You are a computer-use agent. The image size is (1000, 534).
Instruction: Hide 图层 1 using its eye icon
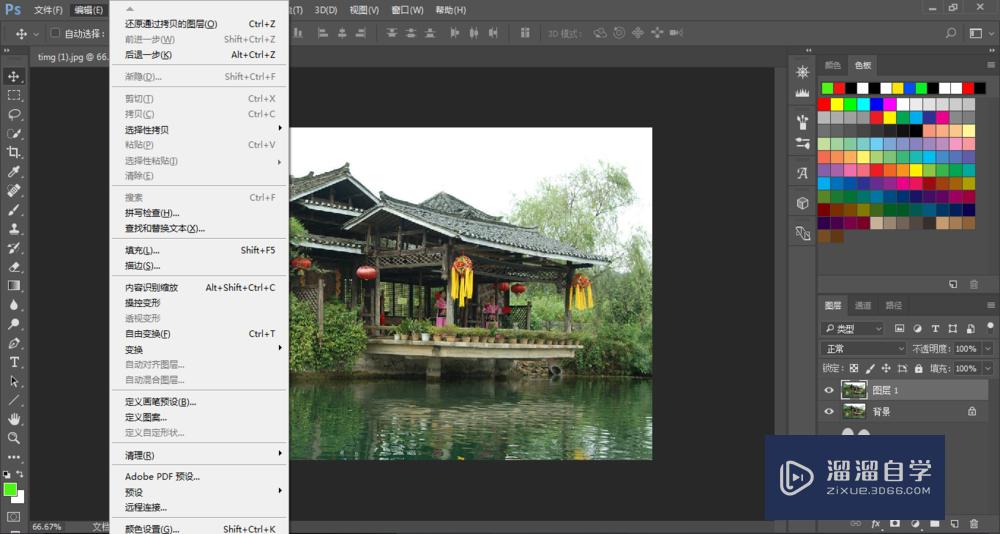click(829, 390)
